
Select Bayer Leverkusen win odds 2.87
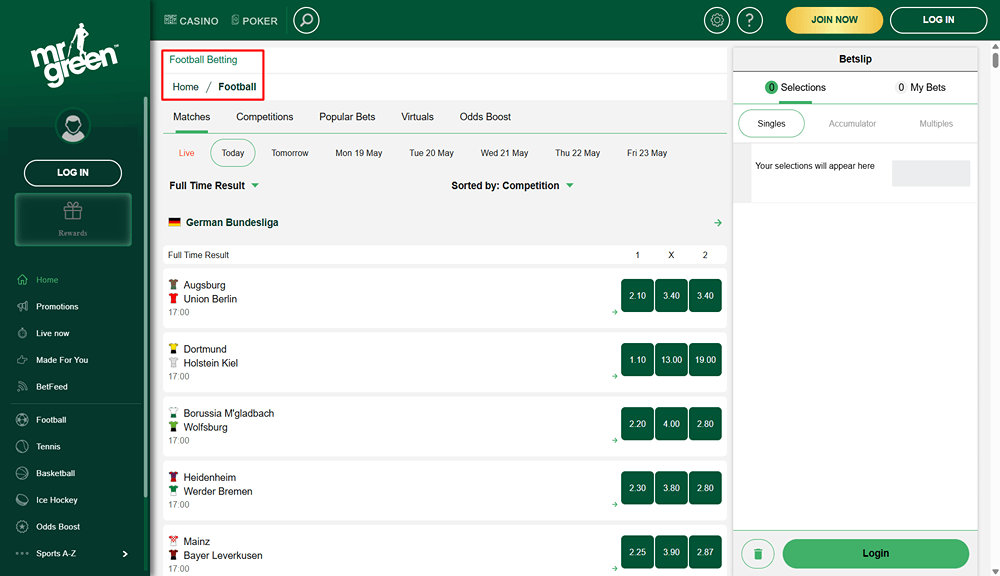tap(705, 552)
